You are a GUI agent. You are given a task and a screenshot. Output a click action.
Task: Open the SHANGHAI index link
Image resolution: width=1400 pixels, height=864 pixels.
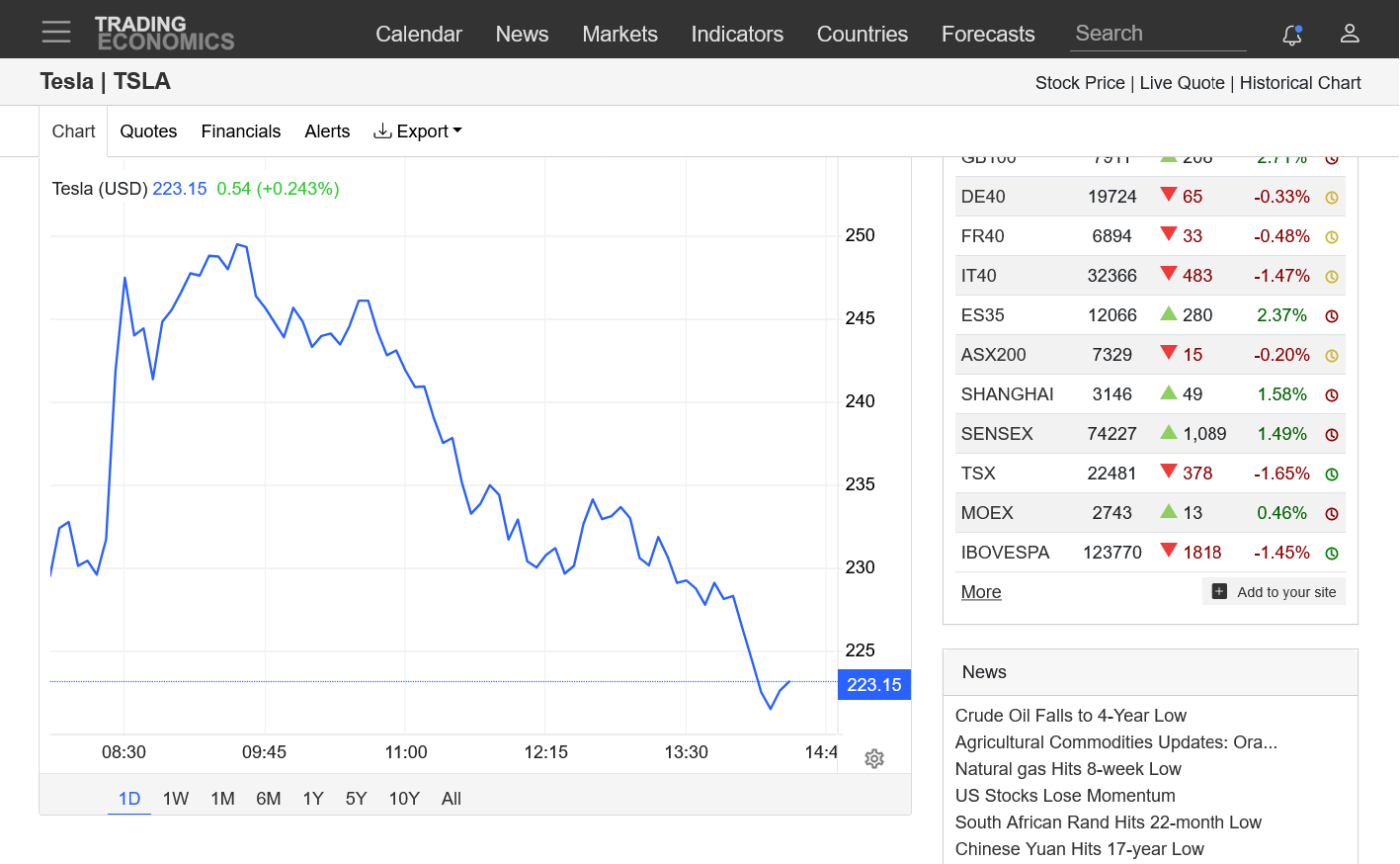click(1008, 394)
